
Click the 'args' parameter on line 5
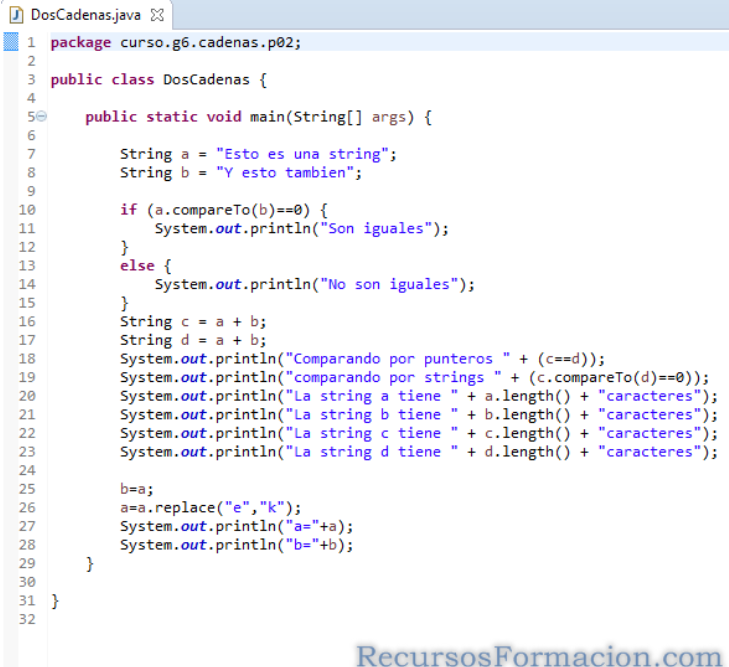click(389, 117)
